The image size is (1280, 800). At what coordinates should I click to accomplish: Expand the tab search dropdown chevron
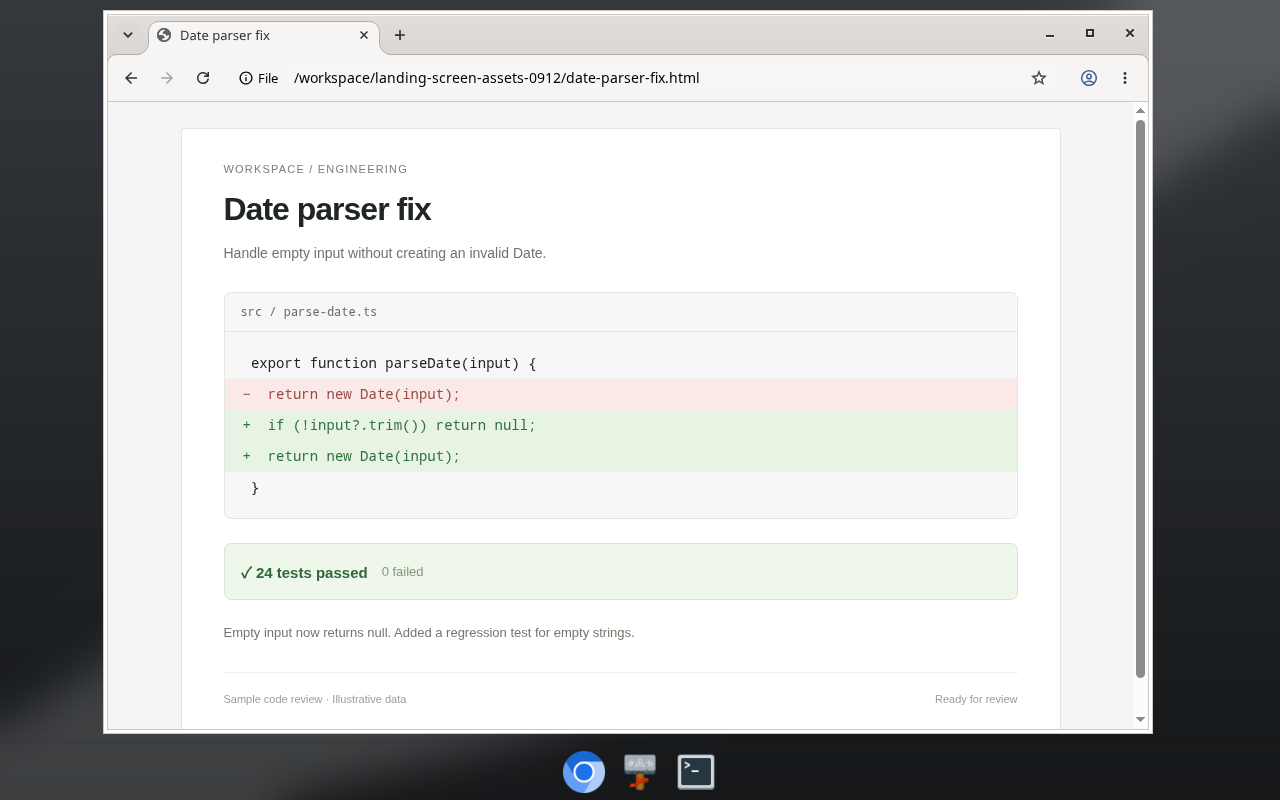pos(128,35)
